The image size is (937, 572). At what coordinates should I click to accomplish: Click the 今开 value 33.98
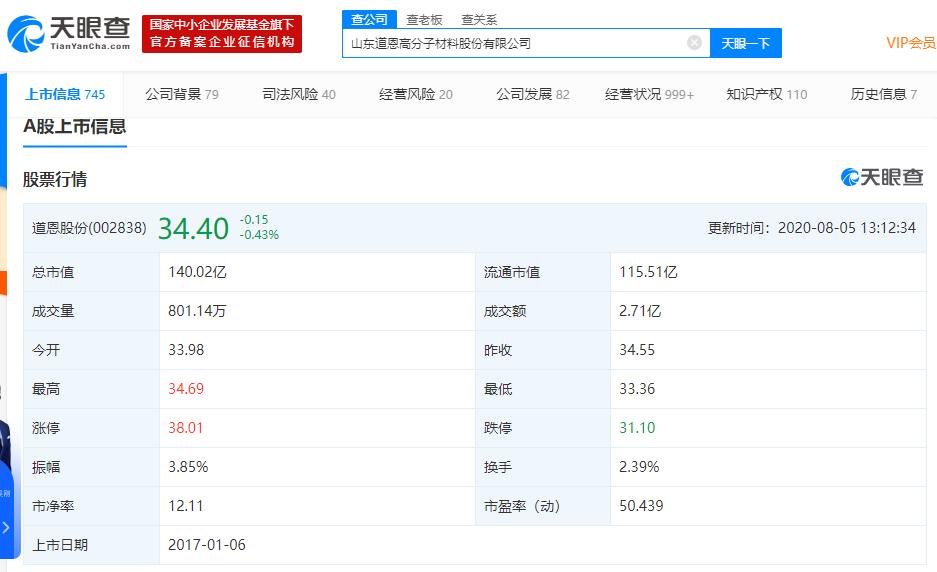coord(186,350)
